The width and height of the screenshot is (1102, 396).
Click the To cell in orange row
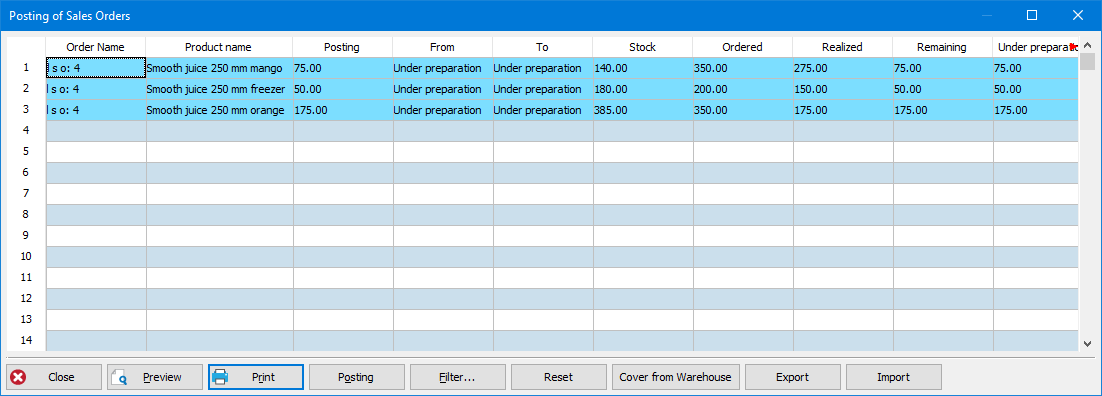543,110
